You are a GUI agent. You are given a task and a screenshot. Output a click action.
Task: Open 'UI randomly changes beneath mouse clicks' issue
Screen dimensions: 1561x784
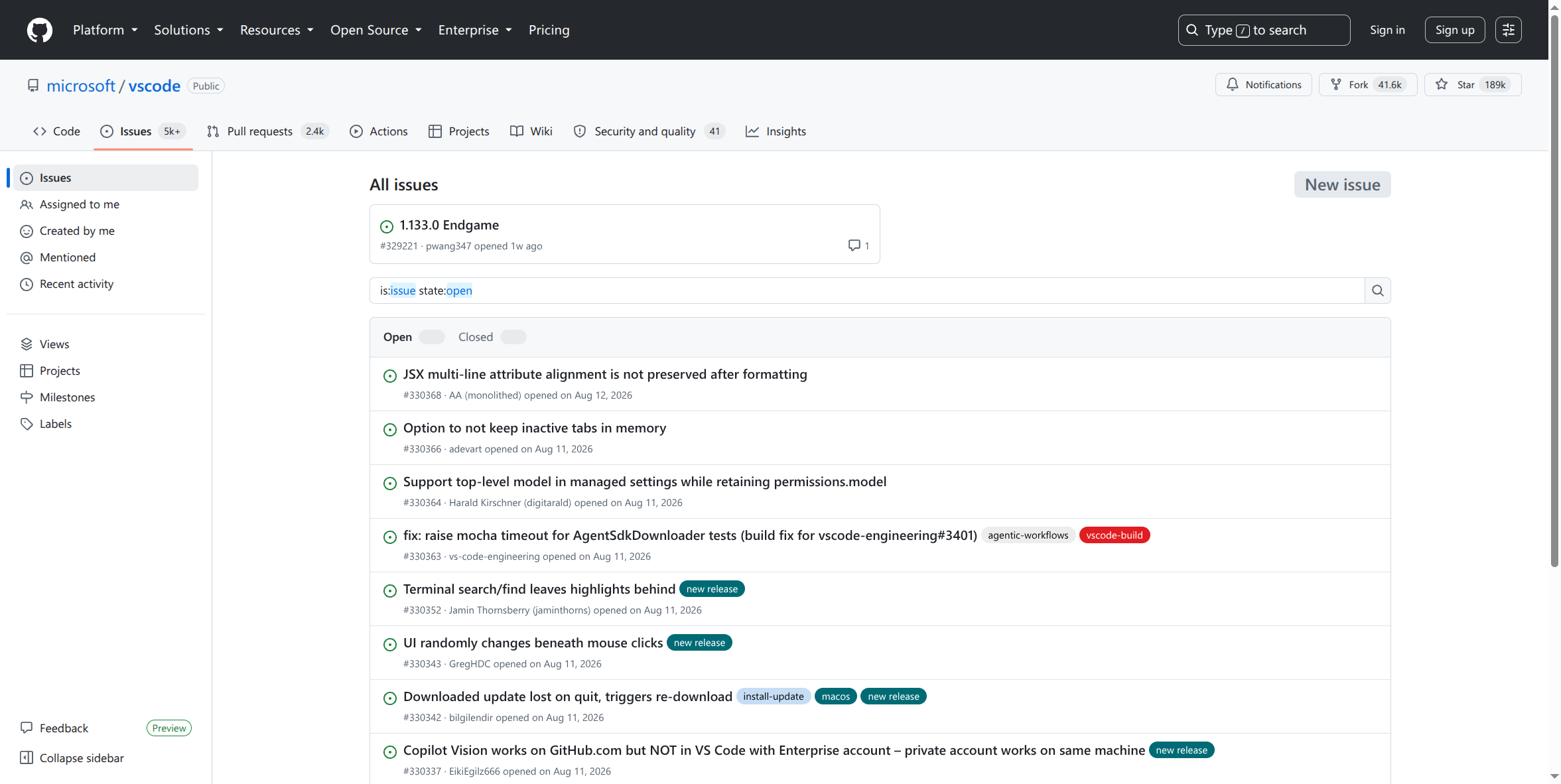(533, 643)
